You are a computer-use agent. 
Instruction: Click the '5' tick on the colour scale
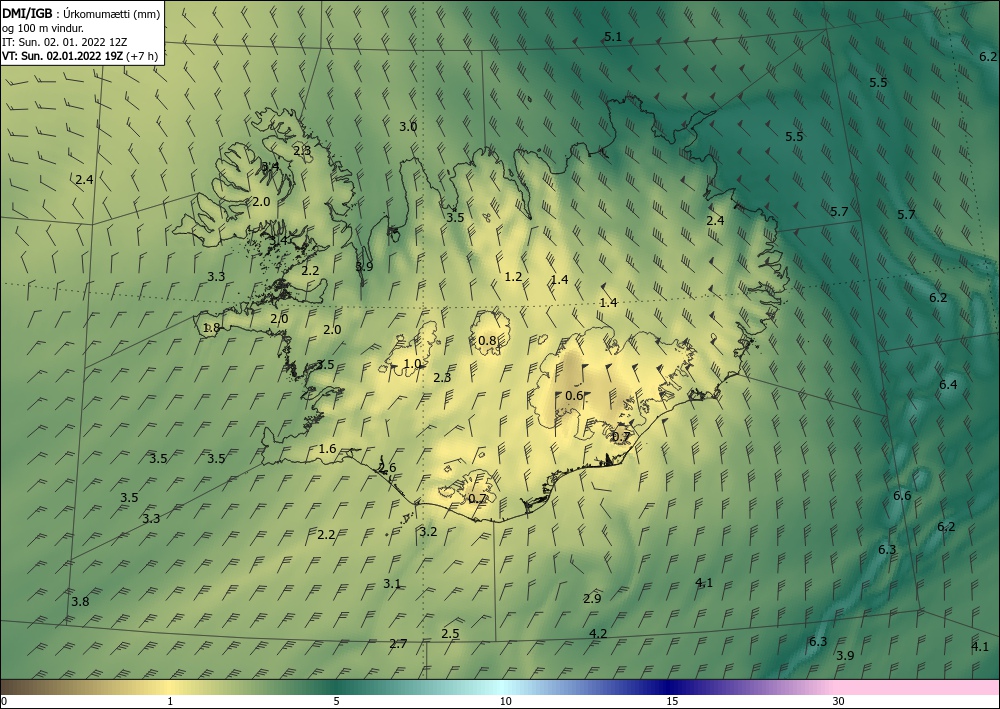(x=336, y=702)
